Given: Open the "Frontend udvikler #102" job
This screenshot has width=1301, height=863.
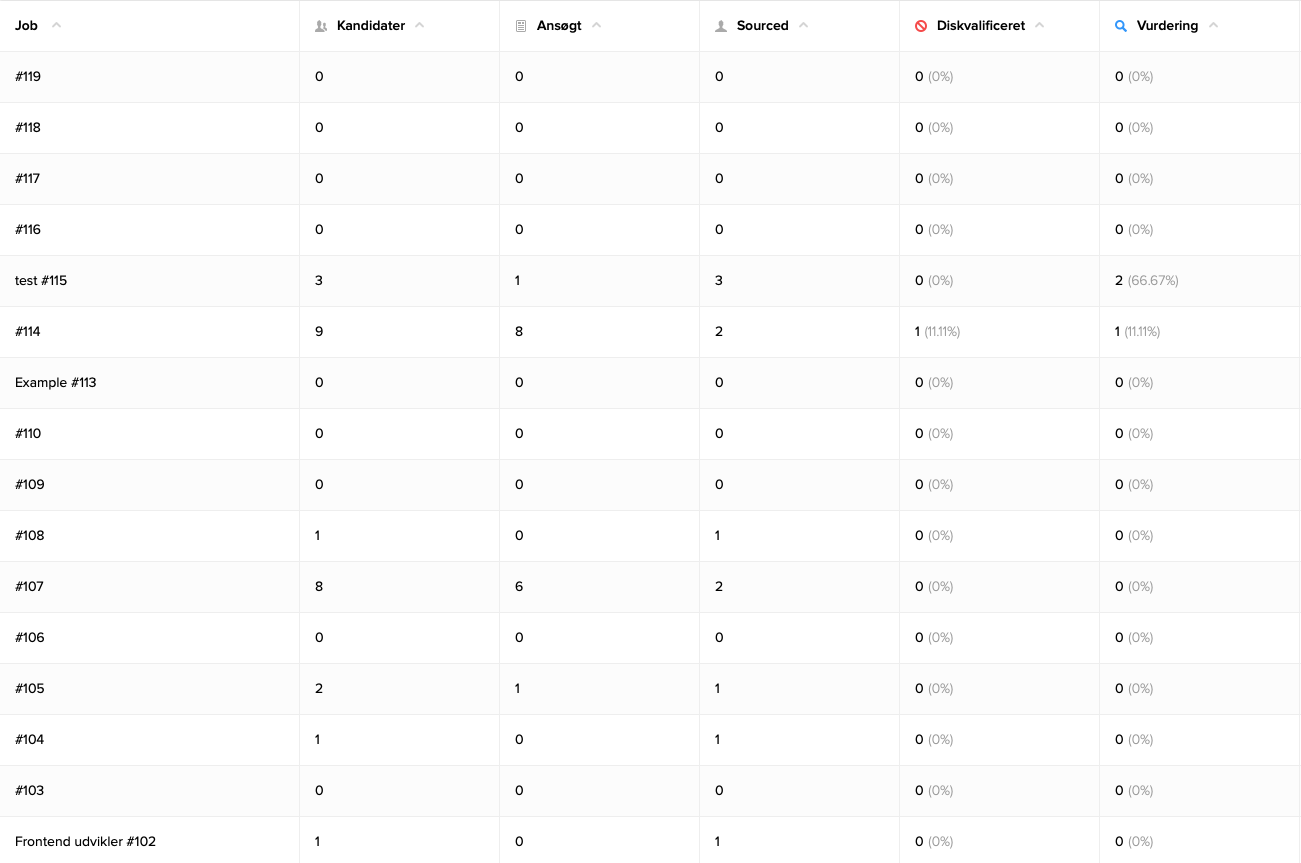Looking at the screenshot, I should click(x=85, y=842).
